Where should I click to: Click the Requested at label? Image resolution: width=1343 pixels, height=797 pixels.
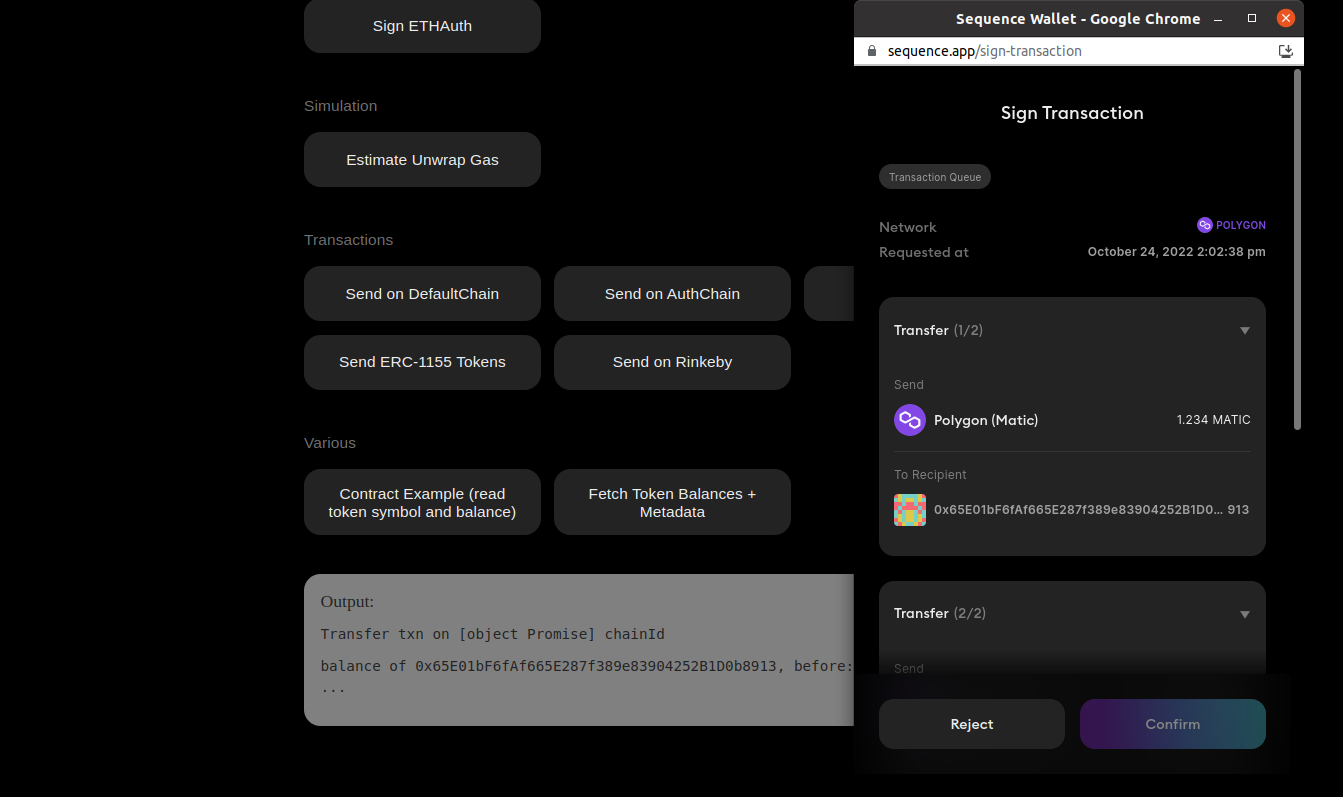924,252
